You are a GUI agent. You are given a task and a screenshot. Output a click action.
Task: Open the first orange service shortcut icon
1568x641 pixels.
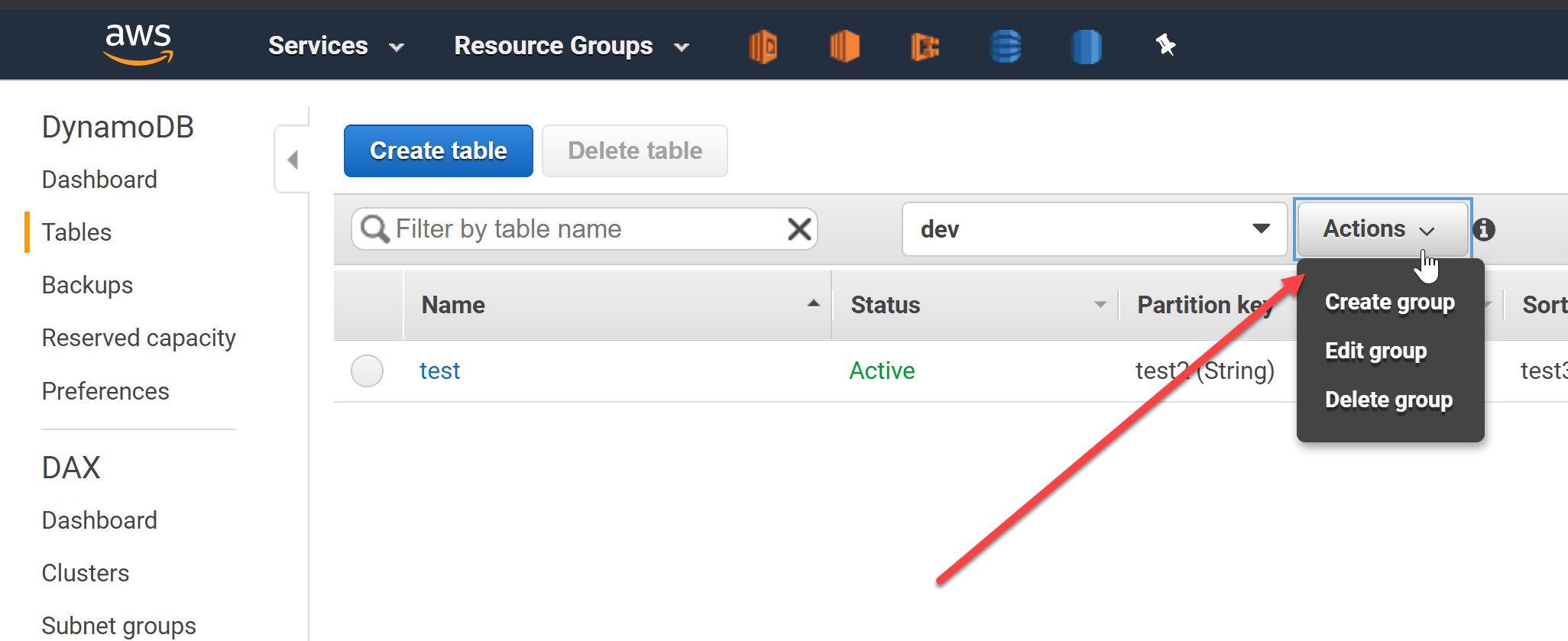tap(763, 47)
